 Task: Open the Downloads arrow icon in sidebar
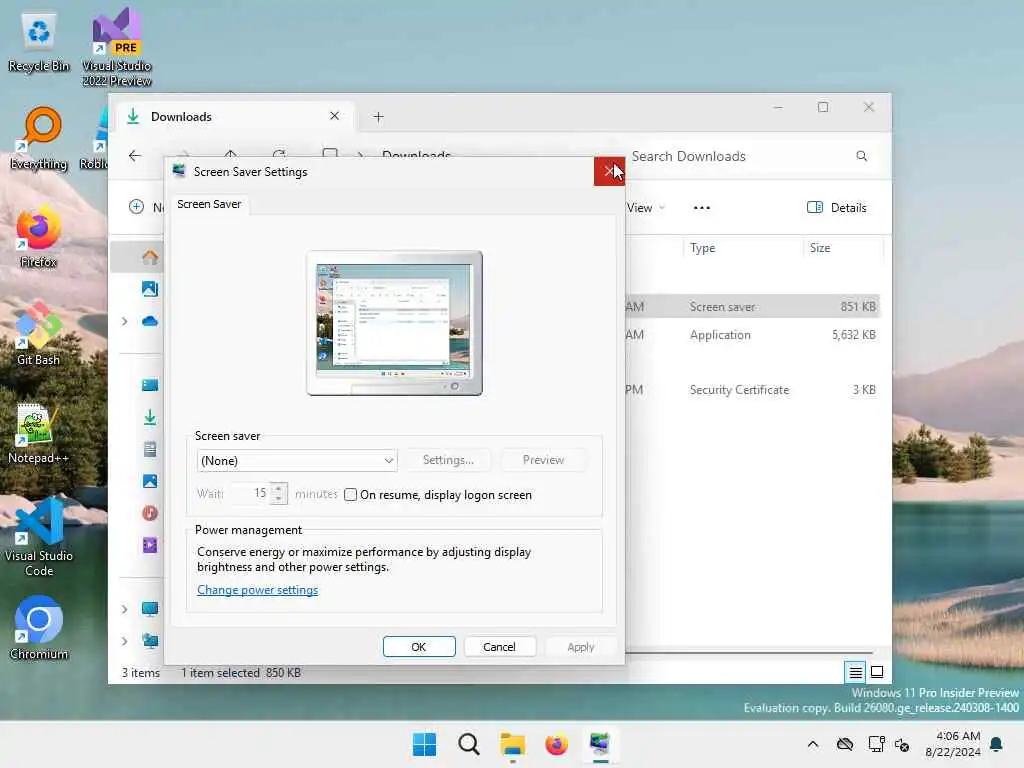click(x=150, y=417)
